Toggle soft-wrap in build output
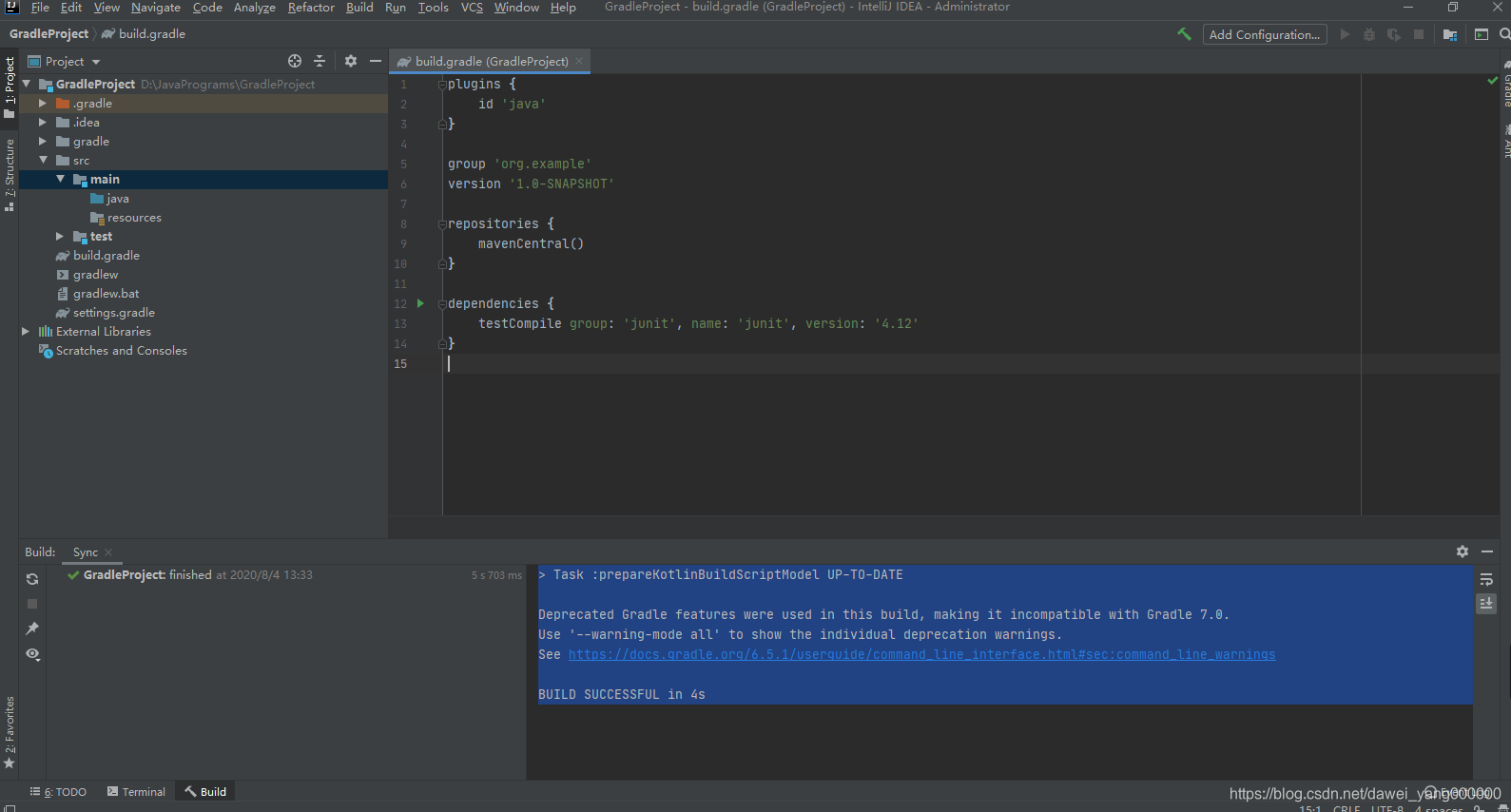This screenshot has height=812, width=1511. tap(1486, 579)
